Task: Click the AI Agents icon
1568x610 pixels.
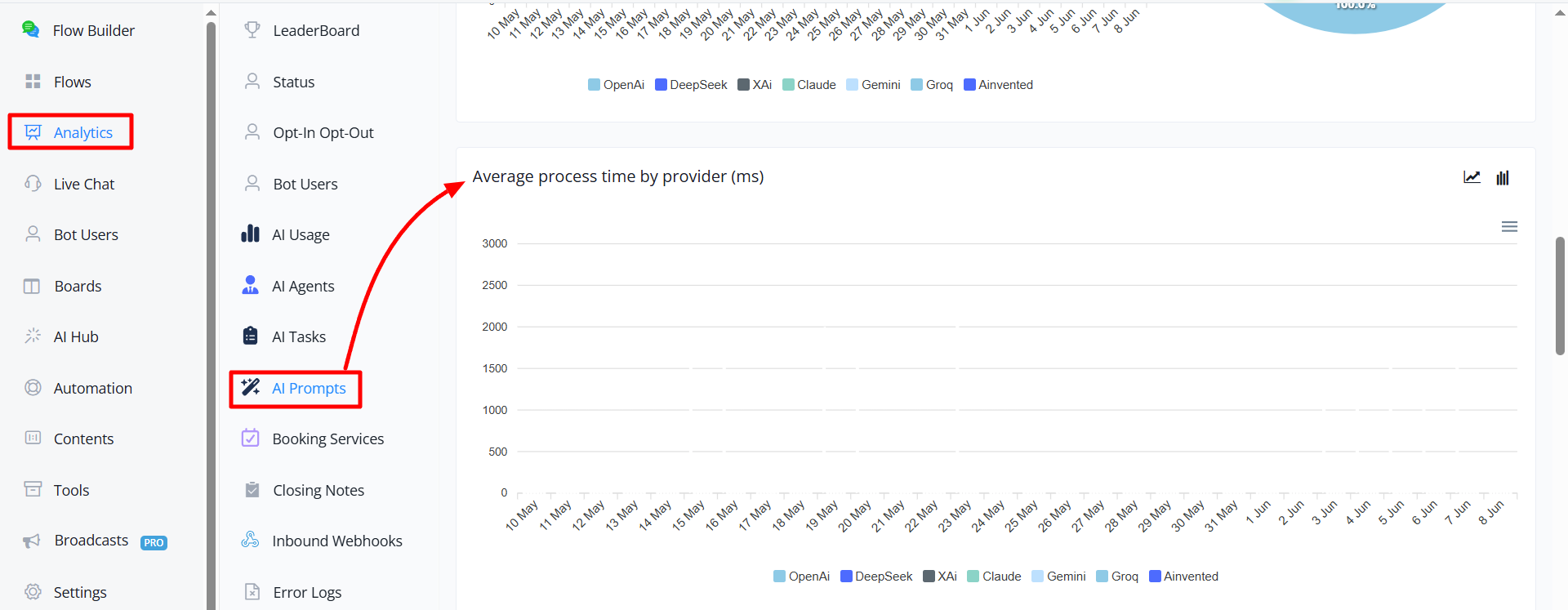Action: pos(251,285)
